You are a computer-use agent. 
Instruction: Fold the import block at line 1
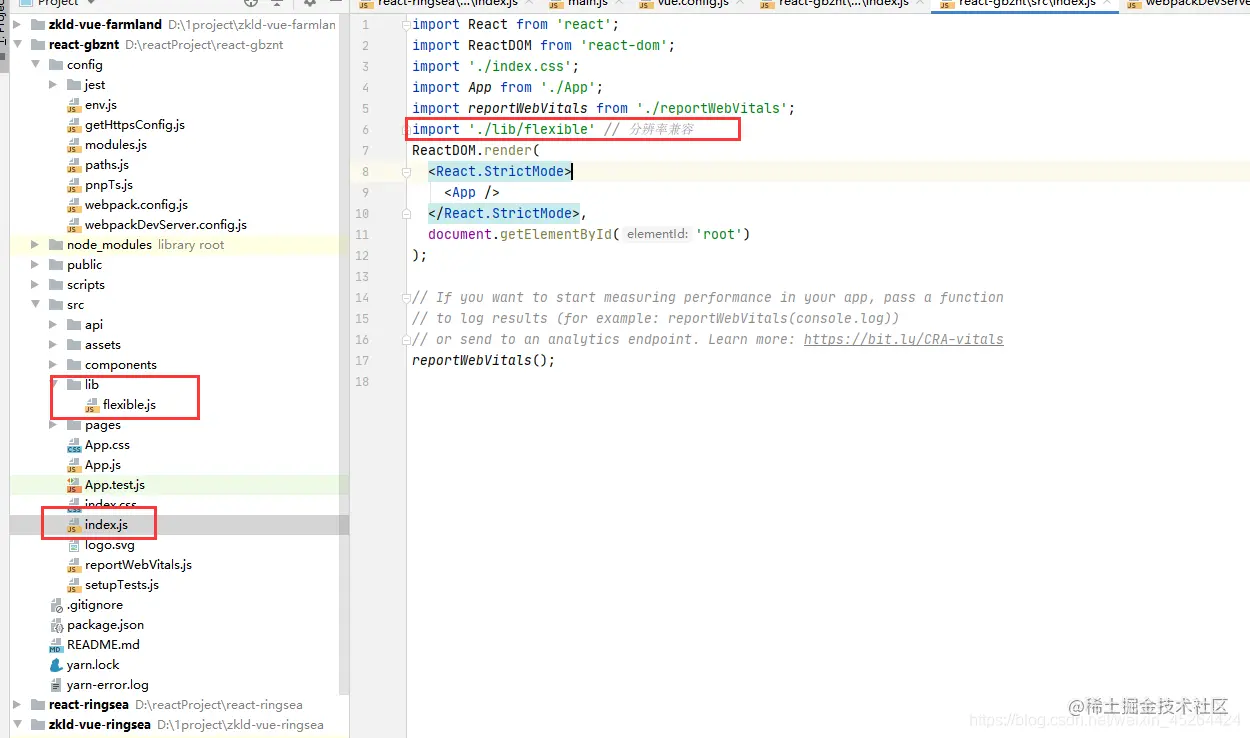(405, 24)
